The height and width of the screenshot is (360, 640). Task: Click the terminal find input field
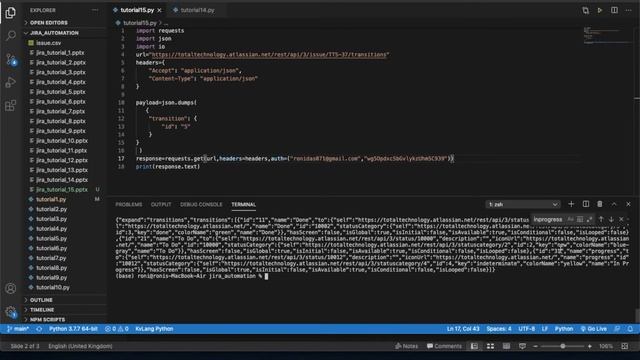point(549,220)
